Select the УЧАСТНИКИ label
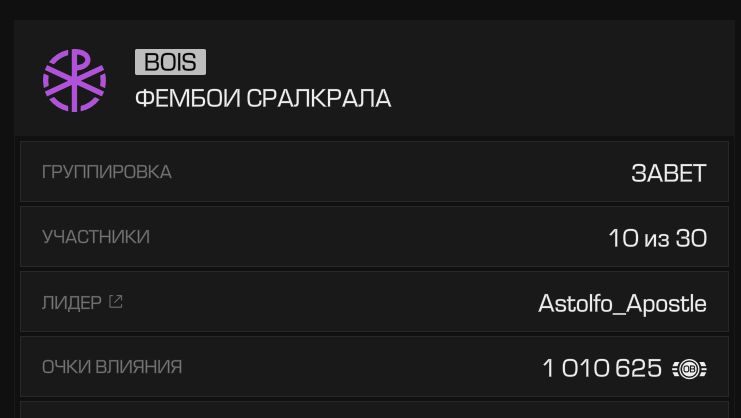 [x=95, y=237]
